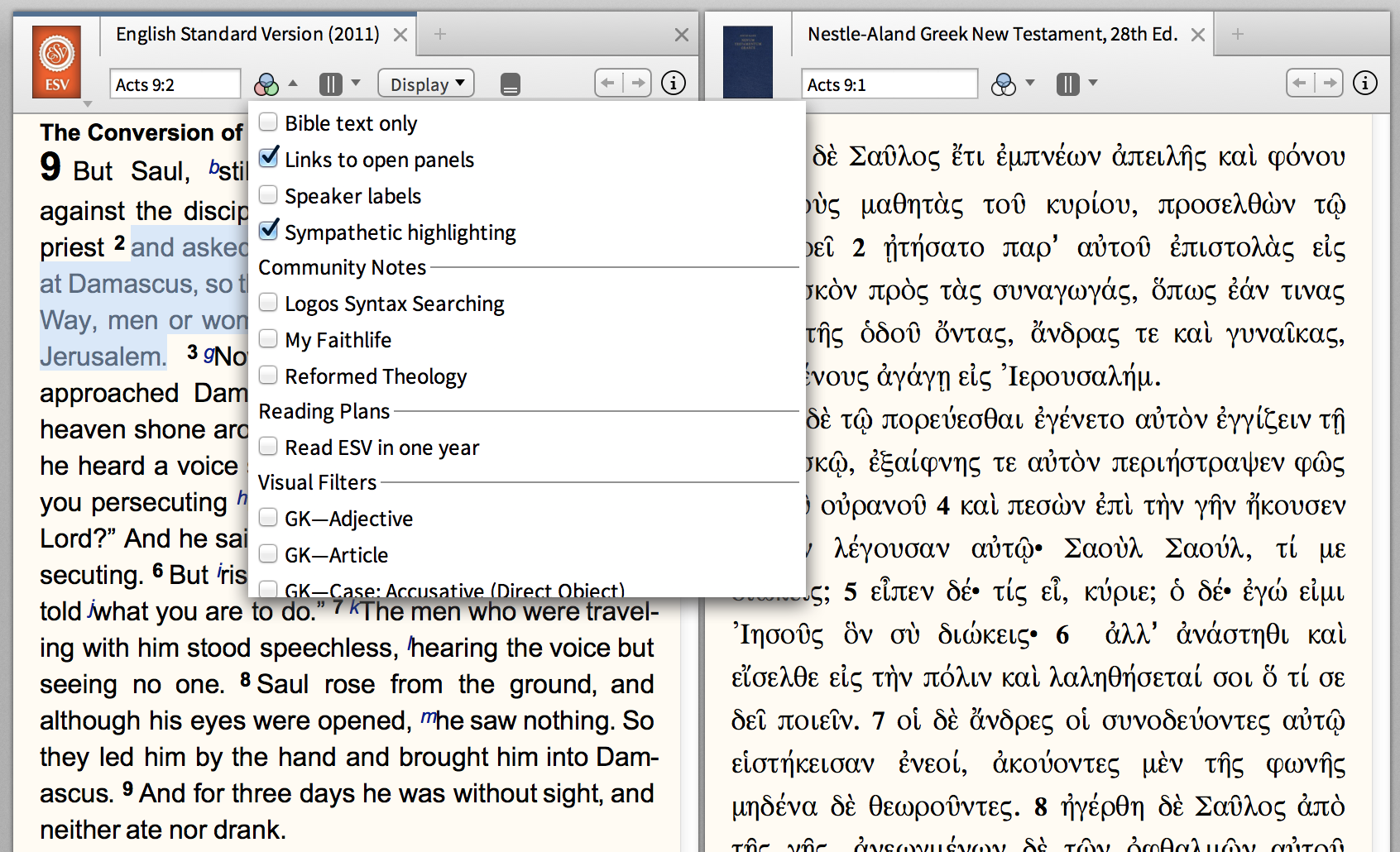Add new tab in Nestle-Aland panel
The height and width of the screenshot is (852, 1400).
[x=1238, y=34]
